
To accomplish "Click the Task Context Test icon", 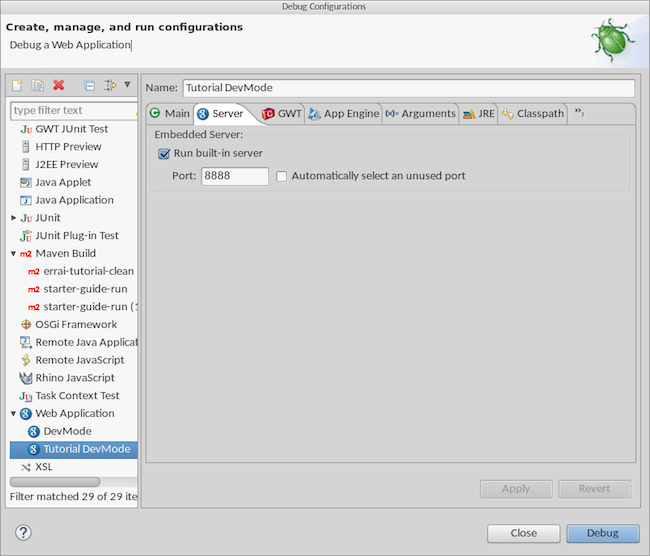I will (x=26, y=396).
